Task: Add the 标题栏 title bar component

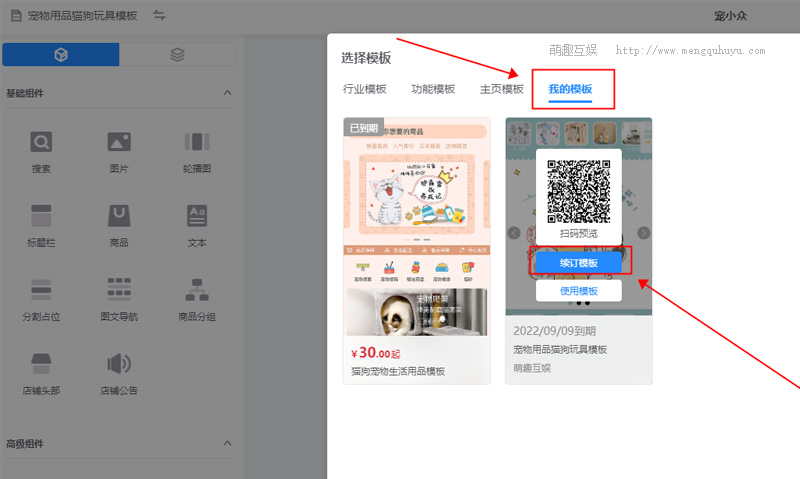Action: [x=41, y=225]
